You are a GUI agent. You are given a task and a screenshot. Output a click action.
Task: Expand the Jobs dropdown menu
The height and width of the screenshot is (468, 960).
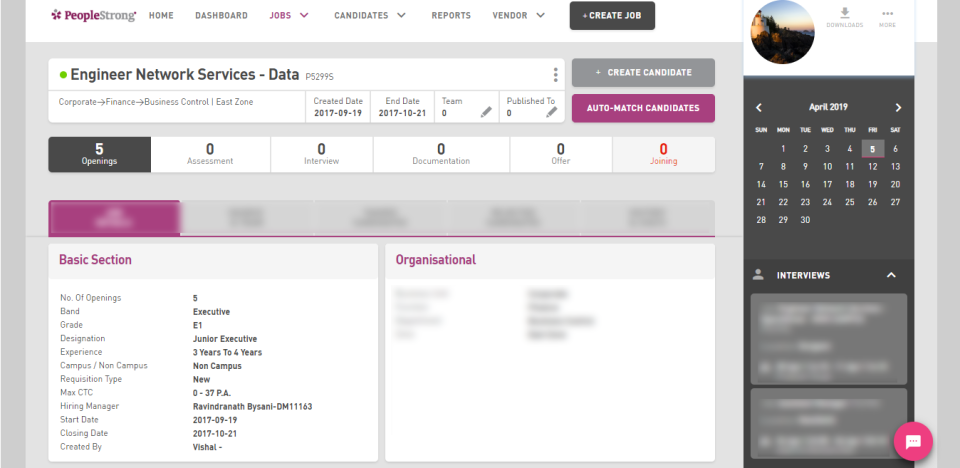[x=304, y=15]
